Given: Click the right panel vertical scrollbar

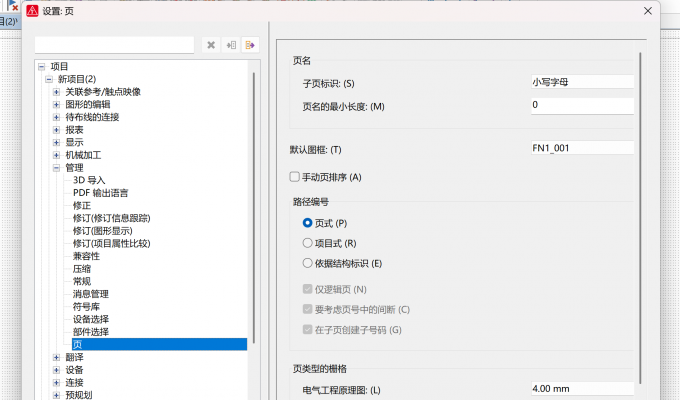Looking at the screenshot, I should pyautogui.click(x=640, y=217).
